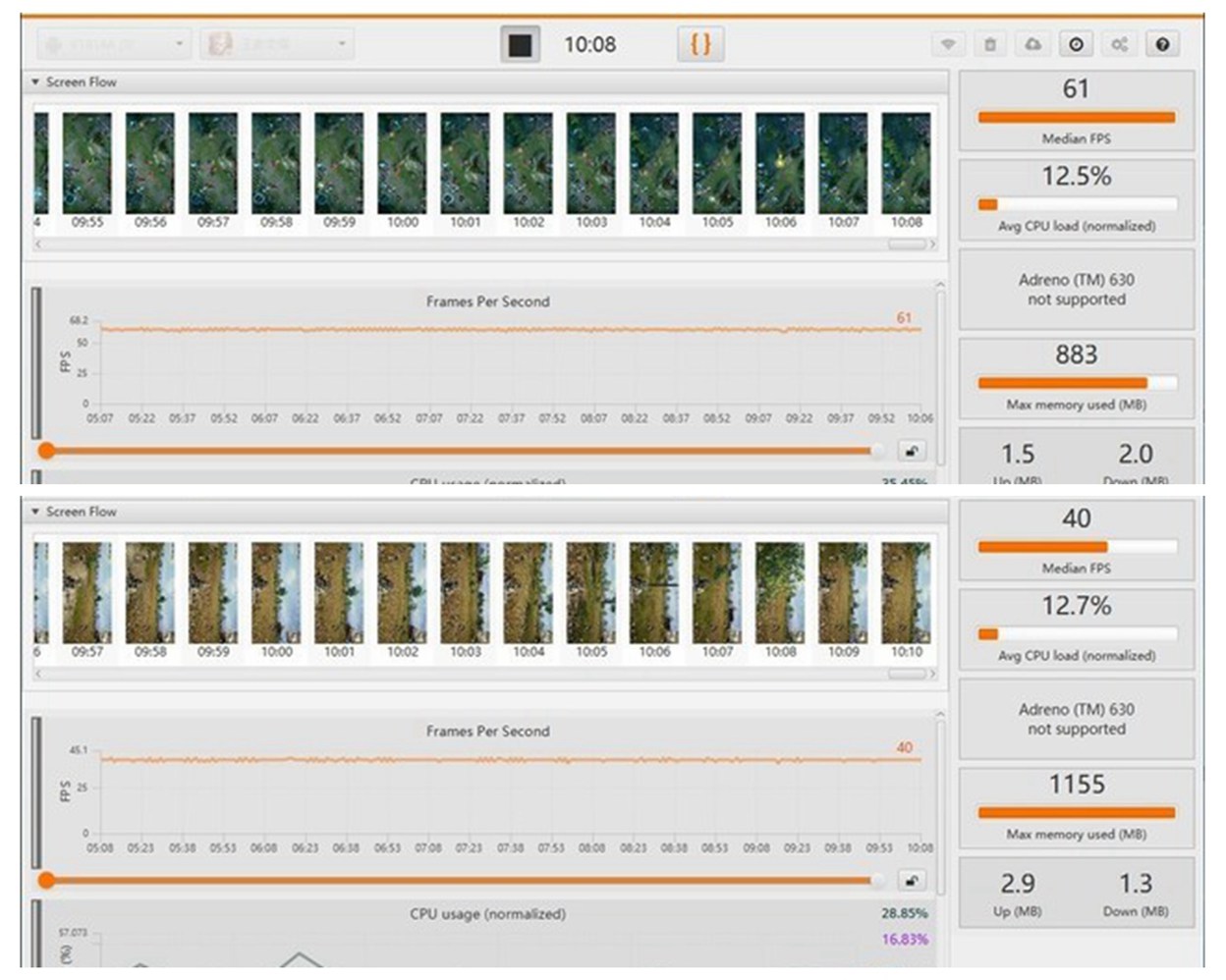Viewport: 1226px width, 980px height.
Task: Open the blurred application selection dropdown
Action: pyautogui.click(x=277, y=44)
